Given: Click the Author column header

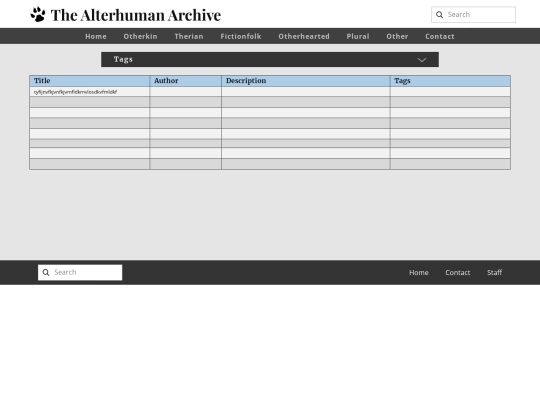Looking at the screenshot, I should click(x=186, y=81).
